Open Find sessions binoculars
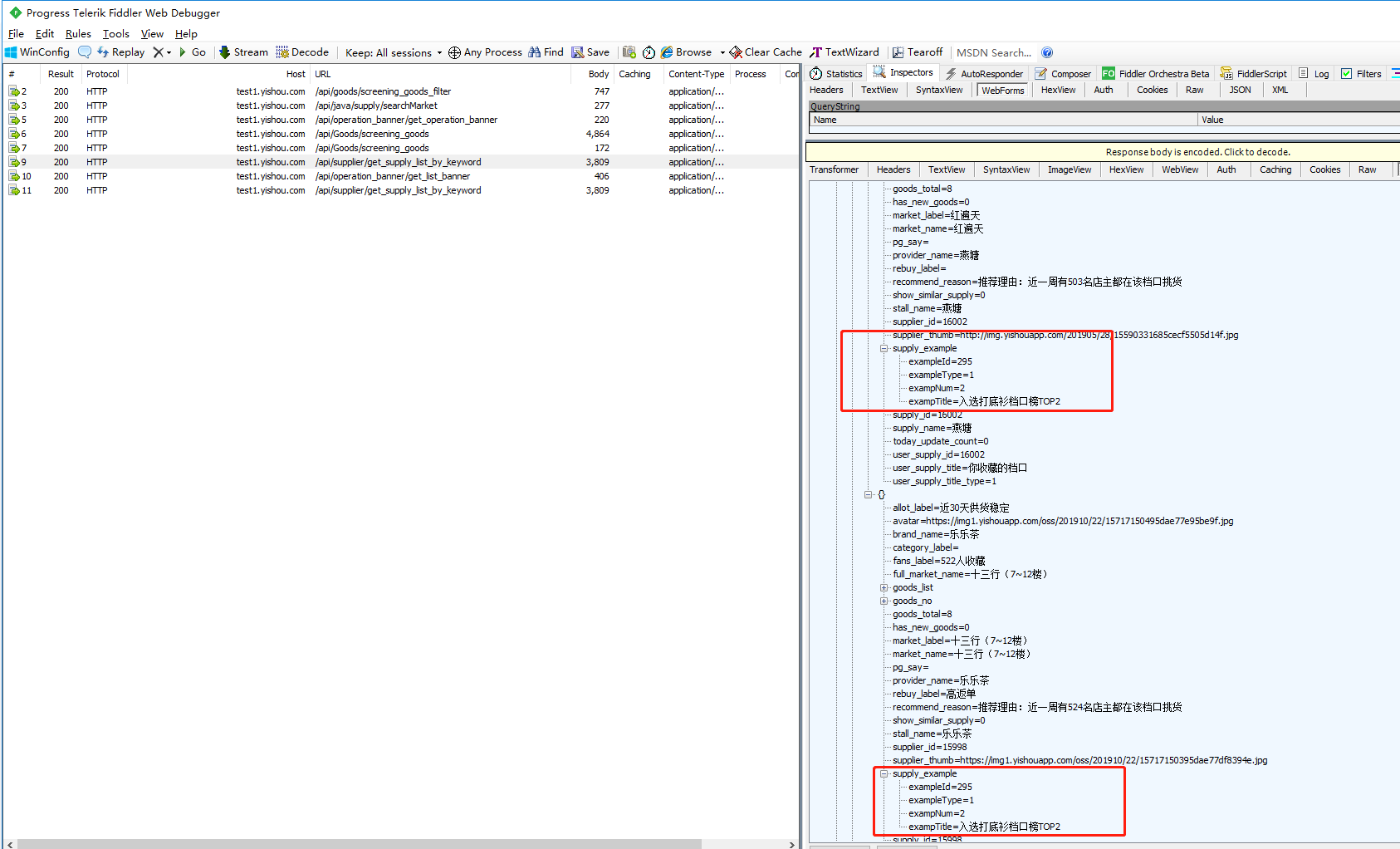This screenshot has width=1400, height=849. 546,52
